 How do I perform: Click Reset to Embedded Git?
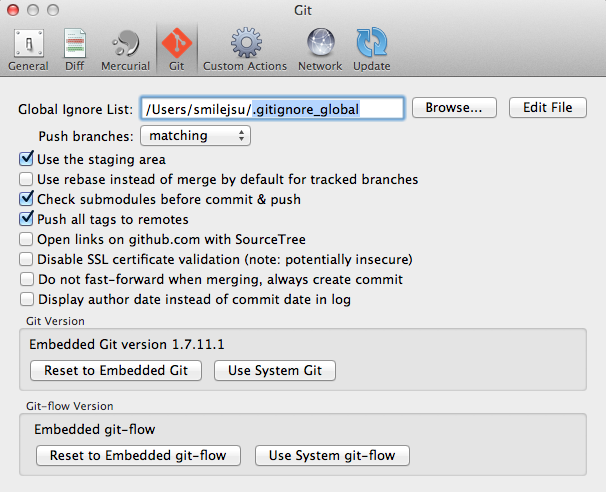(116, 370)
